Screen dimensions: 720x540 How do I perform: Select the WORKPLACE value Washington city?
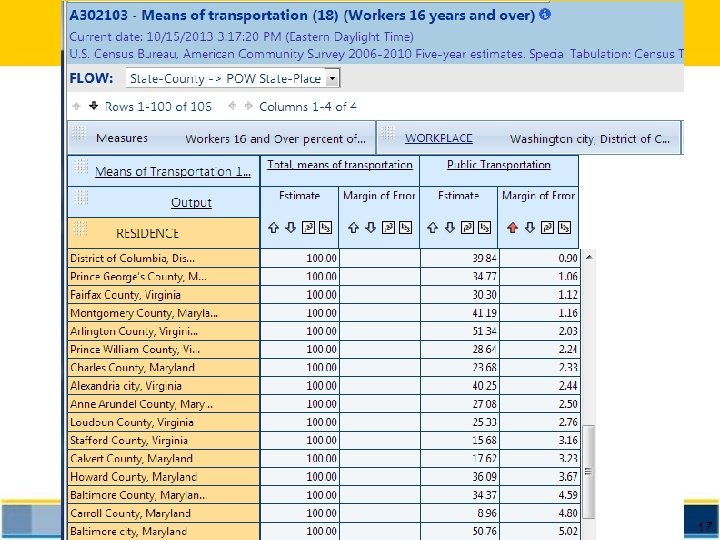590,139
